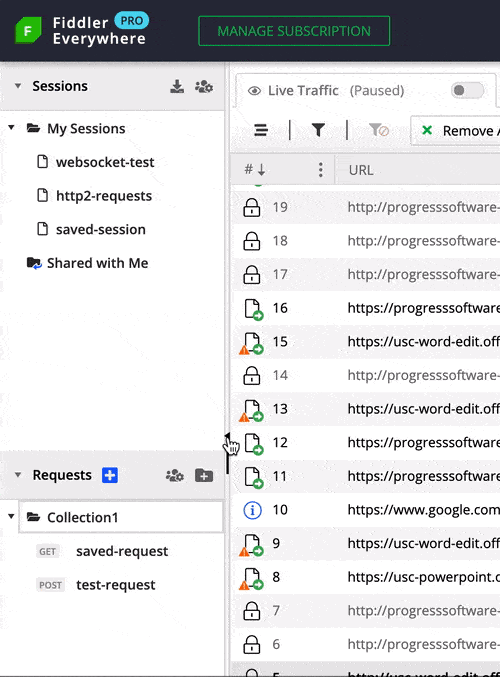Collapse the Sessions panel arrow

18,86
